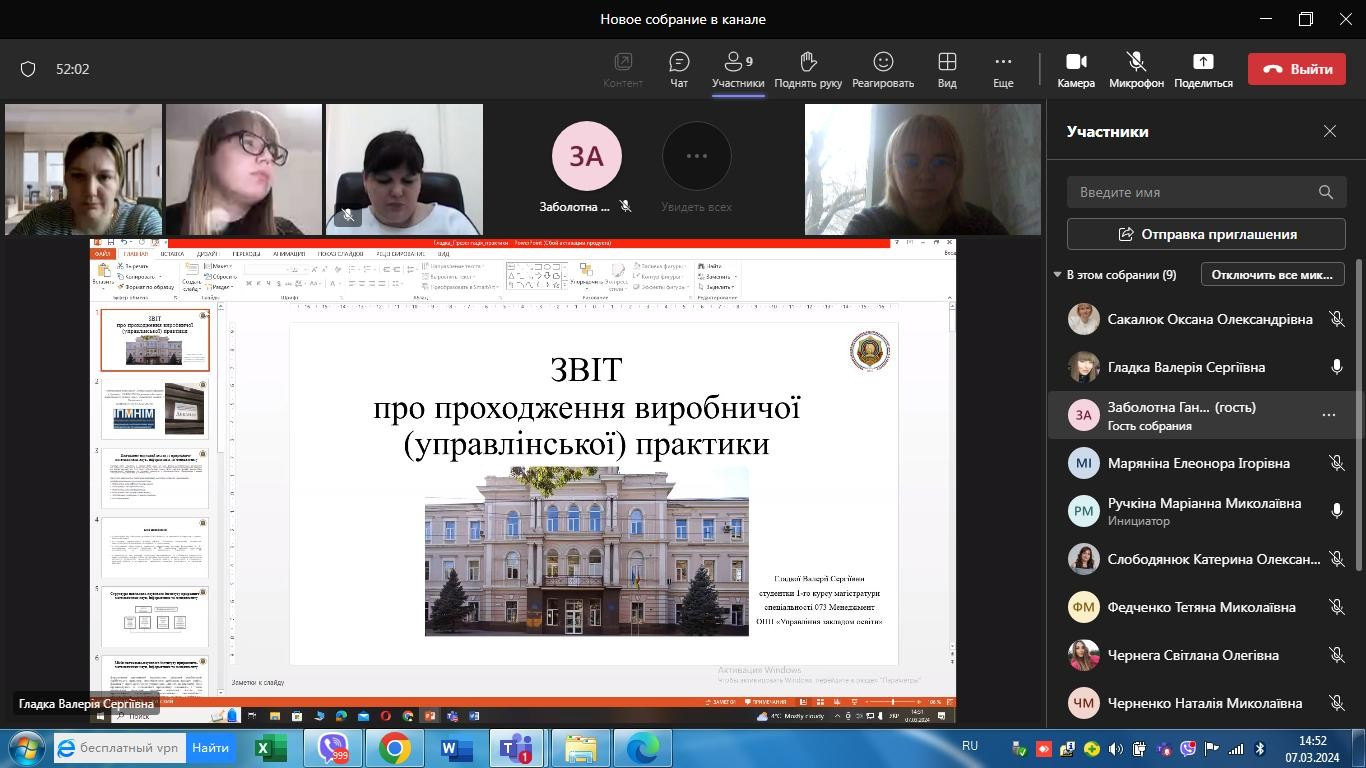This screenshot has width=1366, height=768.
Task: Collapse the 'В этом собрании' list
Action: pos(1057,275)
